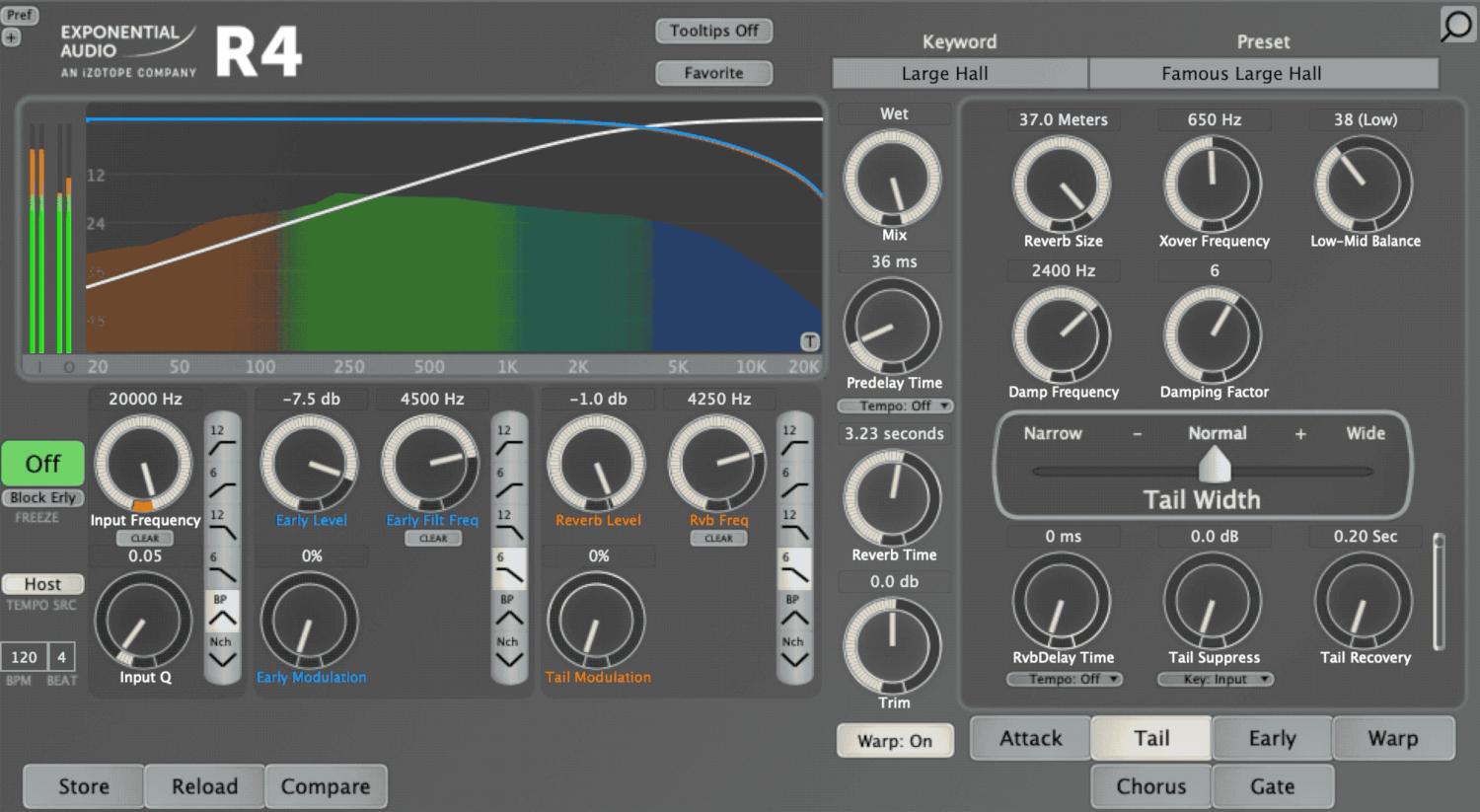Select the 6 dB low-pass shape for Early filter
The height and width of the screenshot is (812, 1480).
coord(509,568)
